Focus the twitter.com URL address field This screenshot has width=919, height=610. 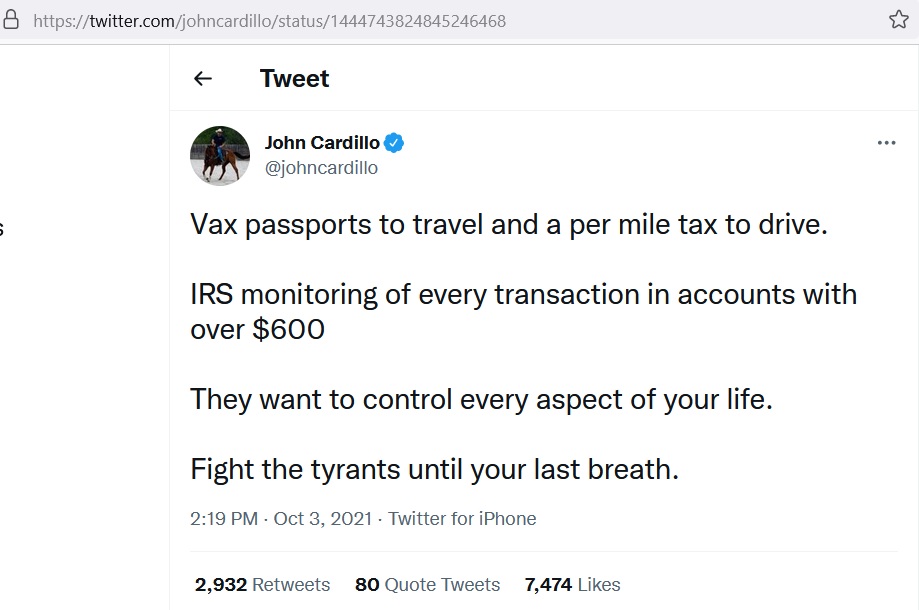click(x=270, y=20)
